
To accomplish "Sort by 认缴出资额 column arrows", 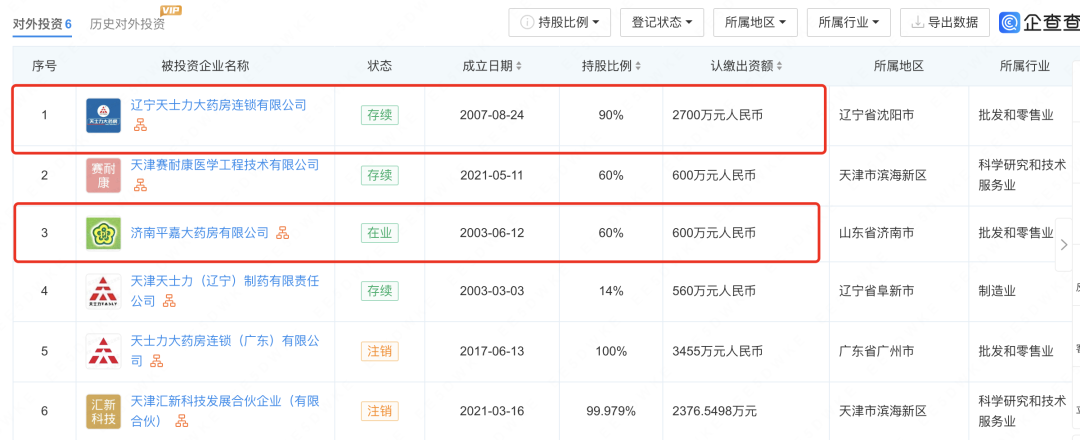I will 780,66.
